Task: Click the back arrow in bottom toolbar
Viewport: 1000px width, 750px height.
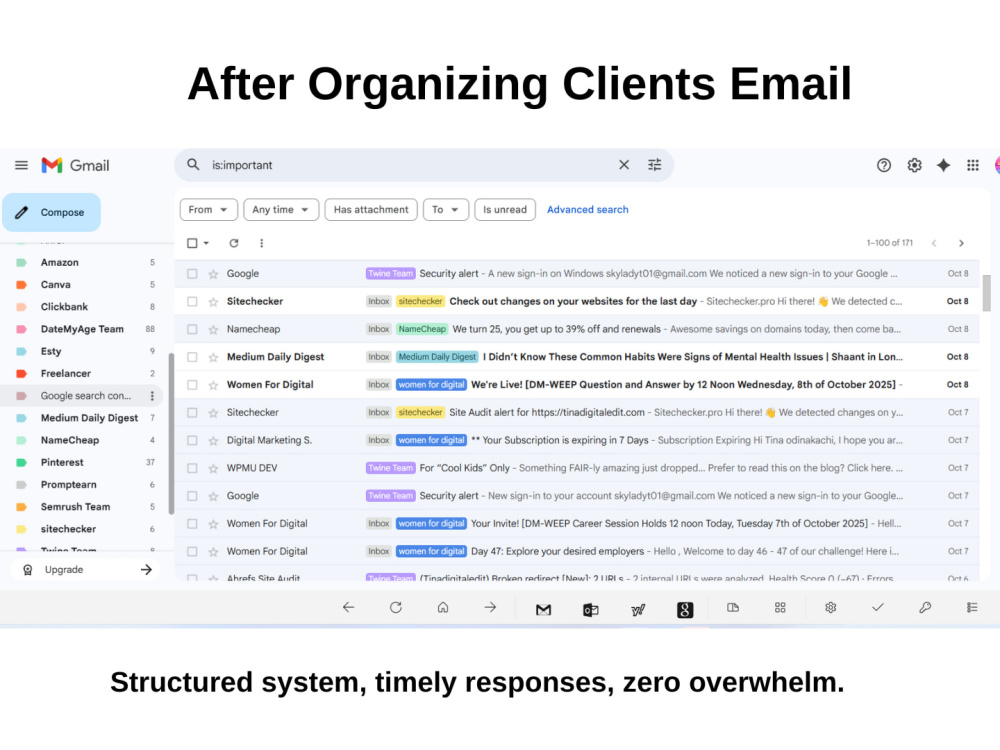Action: click(348, 608)
